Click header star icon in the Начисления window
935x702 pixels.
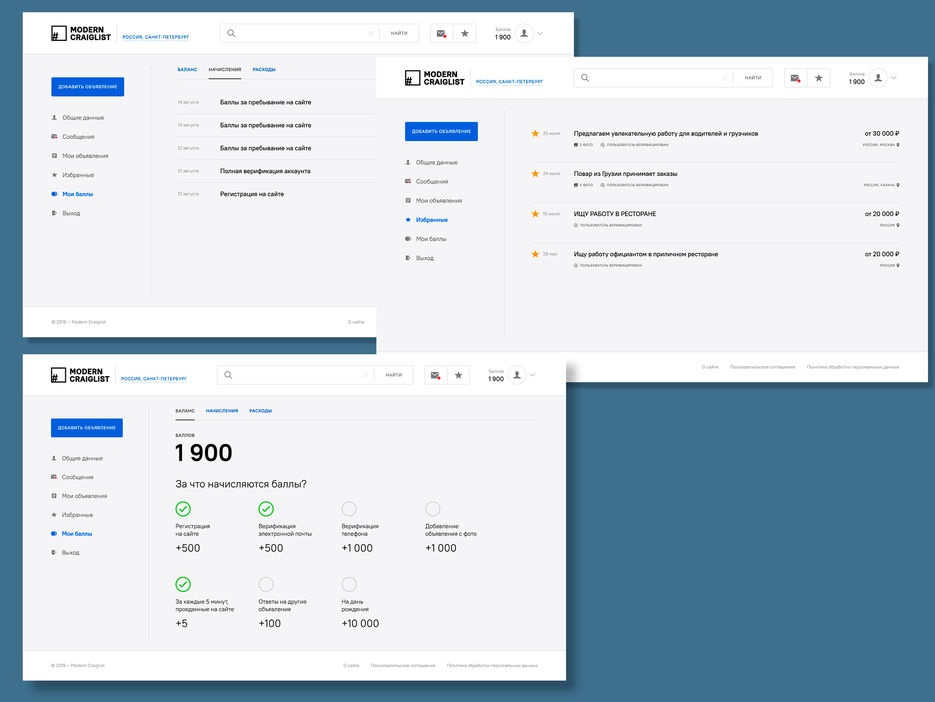(465, 33)
